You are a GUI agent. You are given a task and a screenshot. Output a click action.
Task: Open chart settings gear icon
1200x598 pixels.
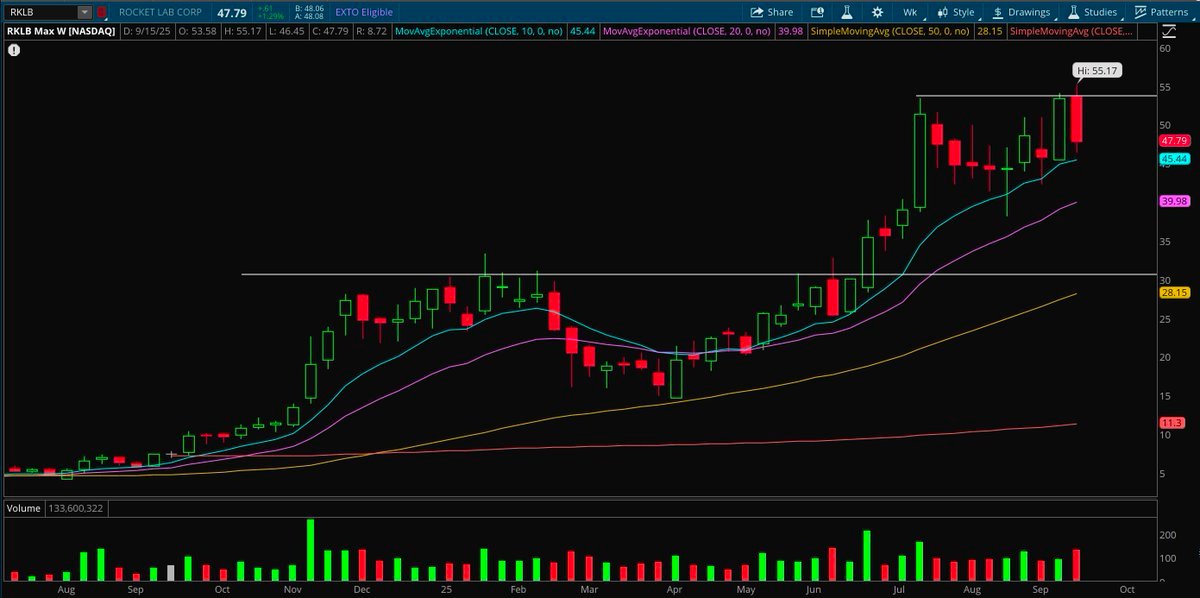coord(877,12)
